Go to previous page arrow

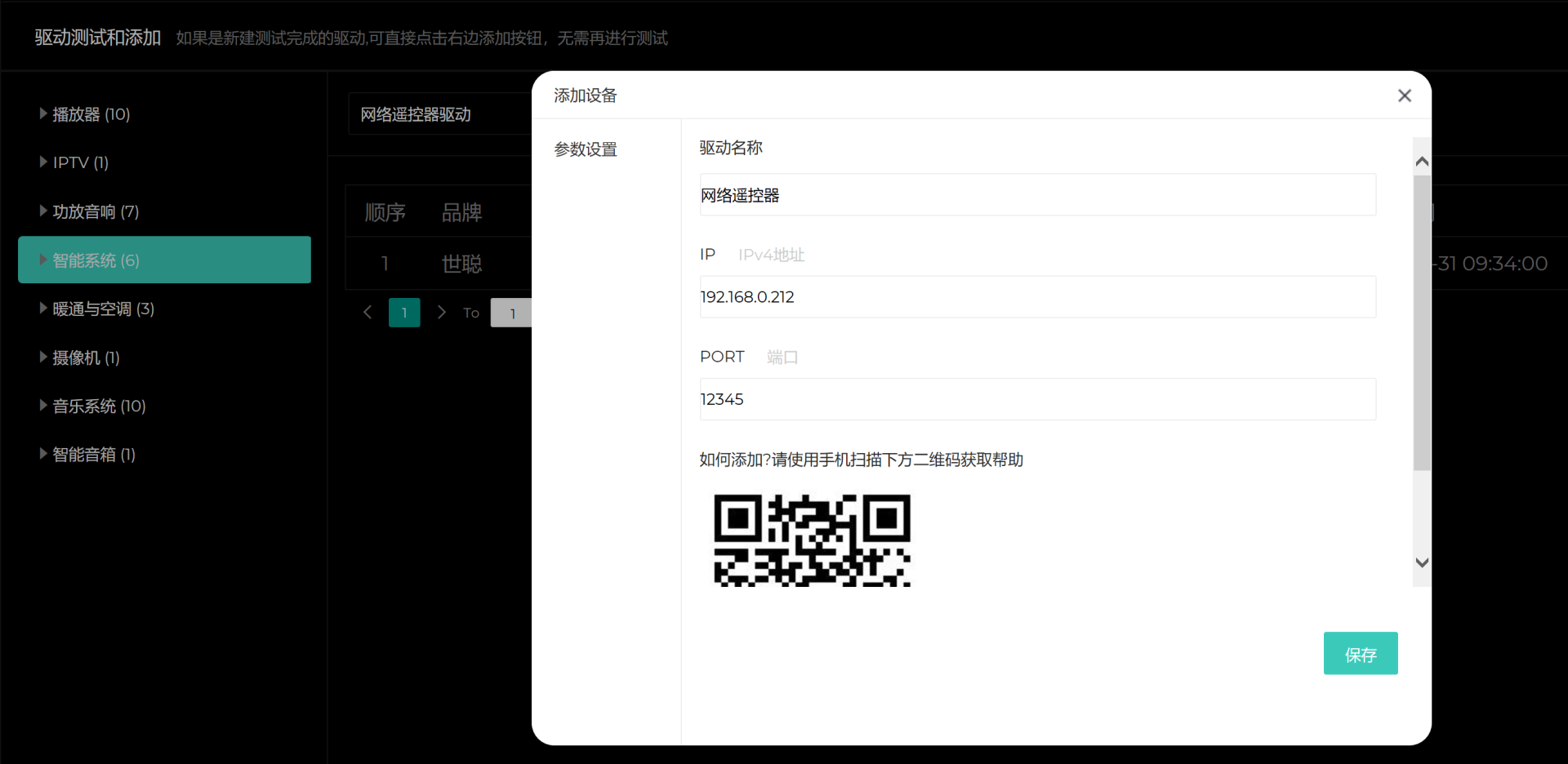[x=367, y=312]
